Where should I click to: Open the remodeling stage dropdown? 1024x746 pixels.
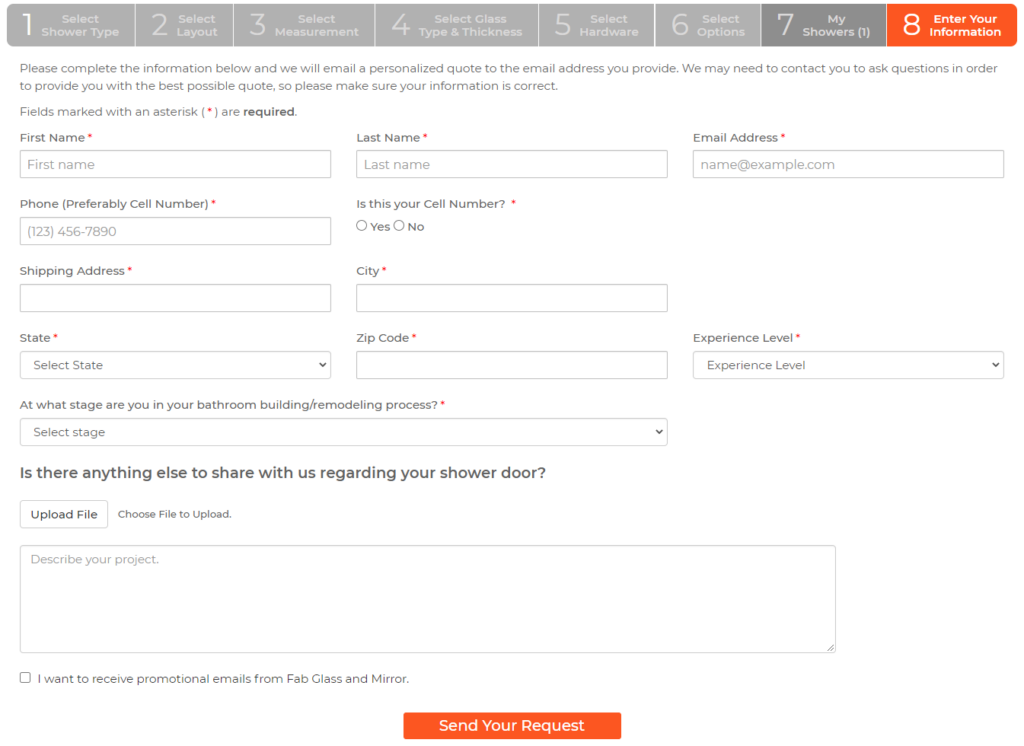[343, 431]
